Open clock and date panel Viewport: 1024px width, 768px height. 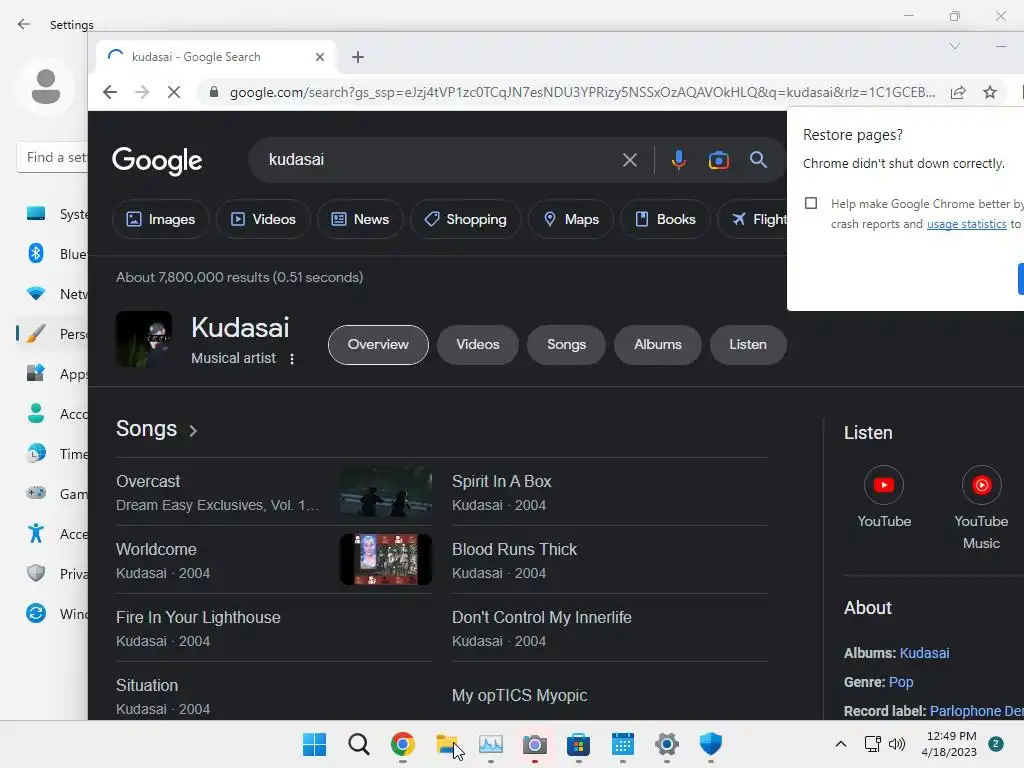(x=951, y=744)
